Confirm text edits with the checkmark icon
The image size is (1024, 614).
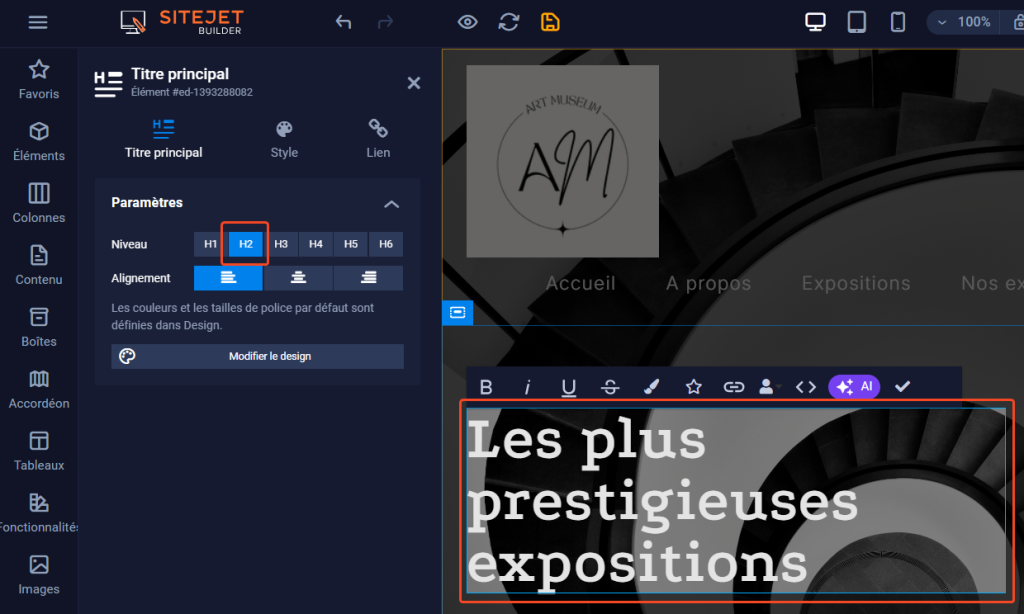pyautogui.click(x=902, y=387)
